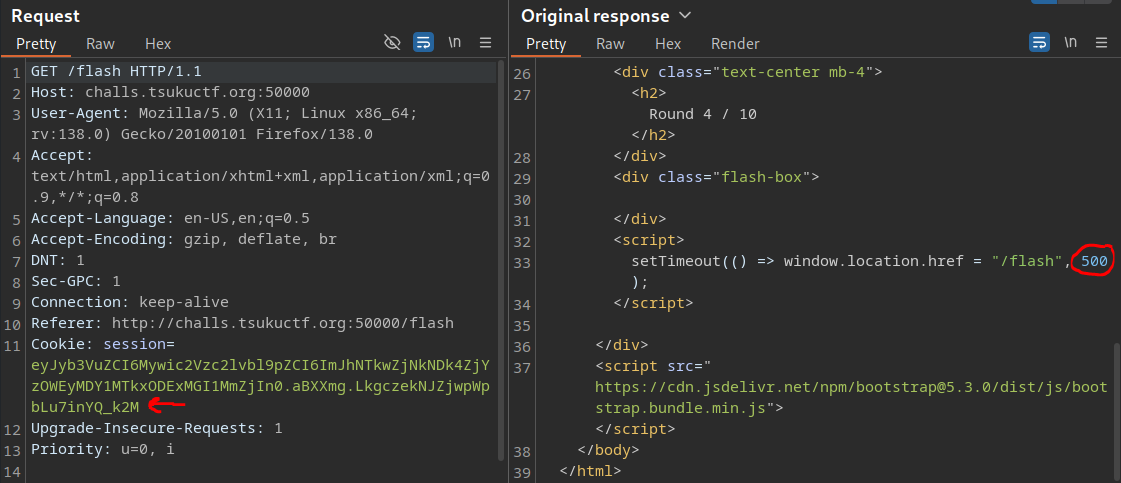Switch to Hex tab in Response panel
This screenshot has width=1121, height=483.
point(668,44)
